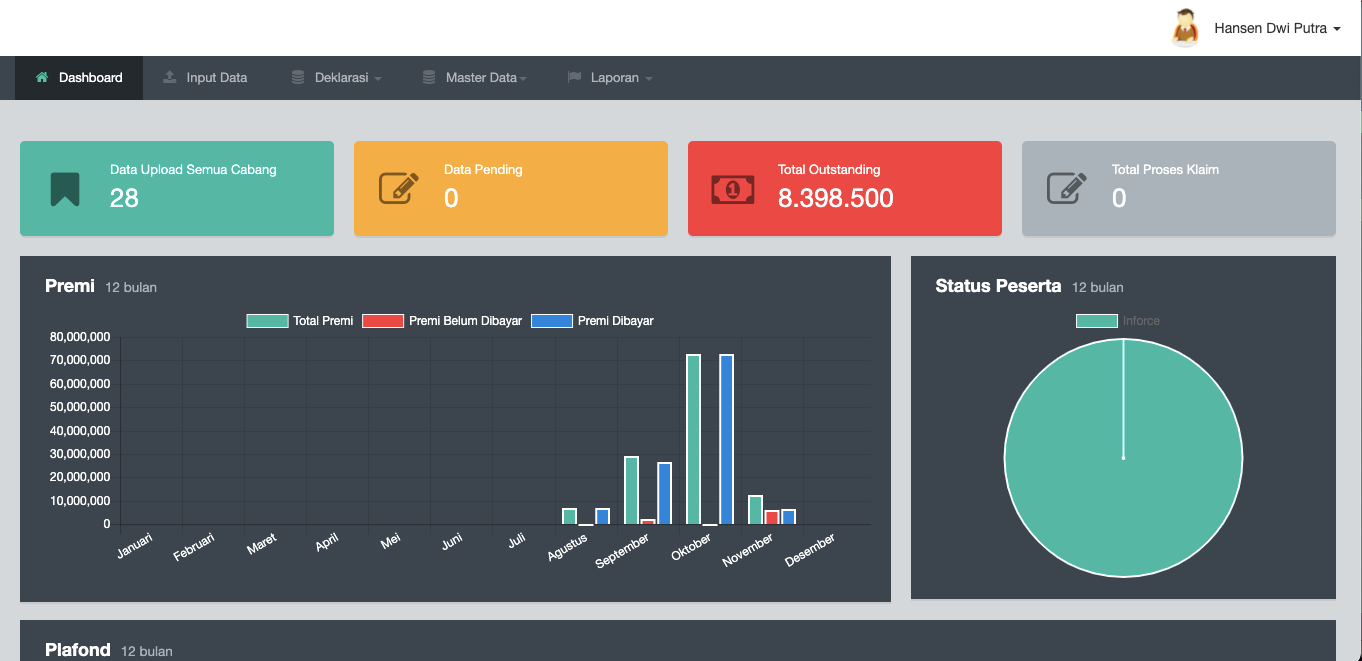Click the flag icon beside Laporan
Viewport: 1362px width, 661px height.
pos(574,78)
